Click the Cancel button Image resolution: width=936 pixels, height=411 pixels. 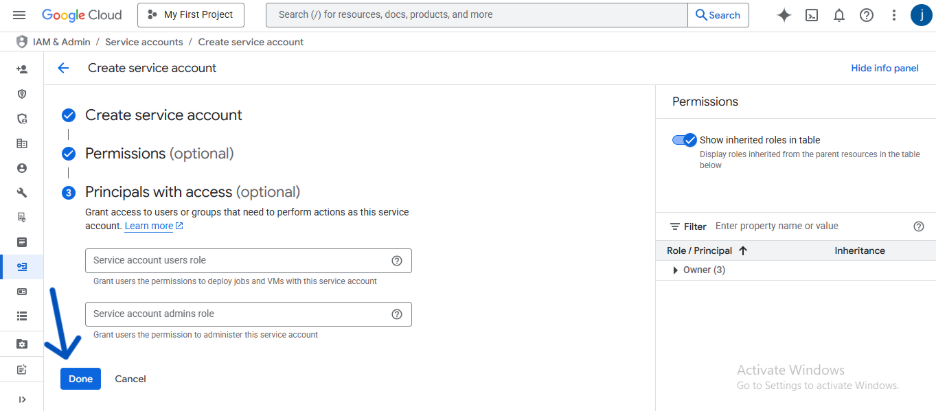pyautogui.click(x=130, y=379)
